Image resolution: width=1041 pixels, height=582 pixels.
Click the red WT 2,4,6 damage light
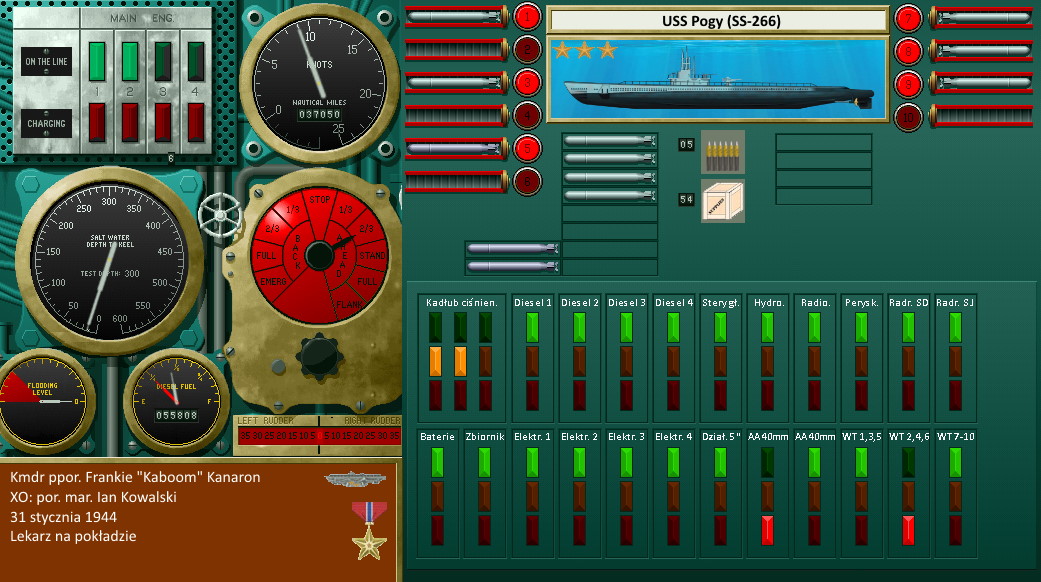click(x=908, y=530)
